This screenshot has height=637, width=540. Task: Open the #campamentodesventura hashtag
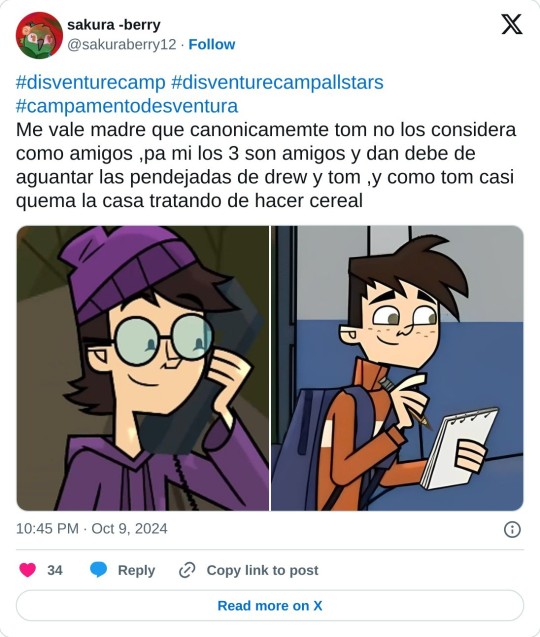pos(127,106)
